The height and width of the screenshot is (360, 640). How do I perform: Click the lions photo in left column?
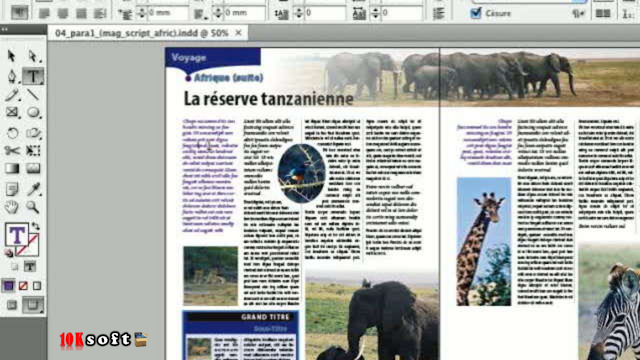tap(211, 276)
